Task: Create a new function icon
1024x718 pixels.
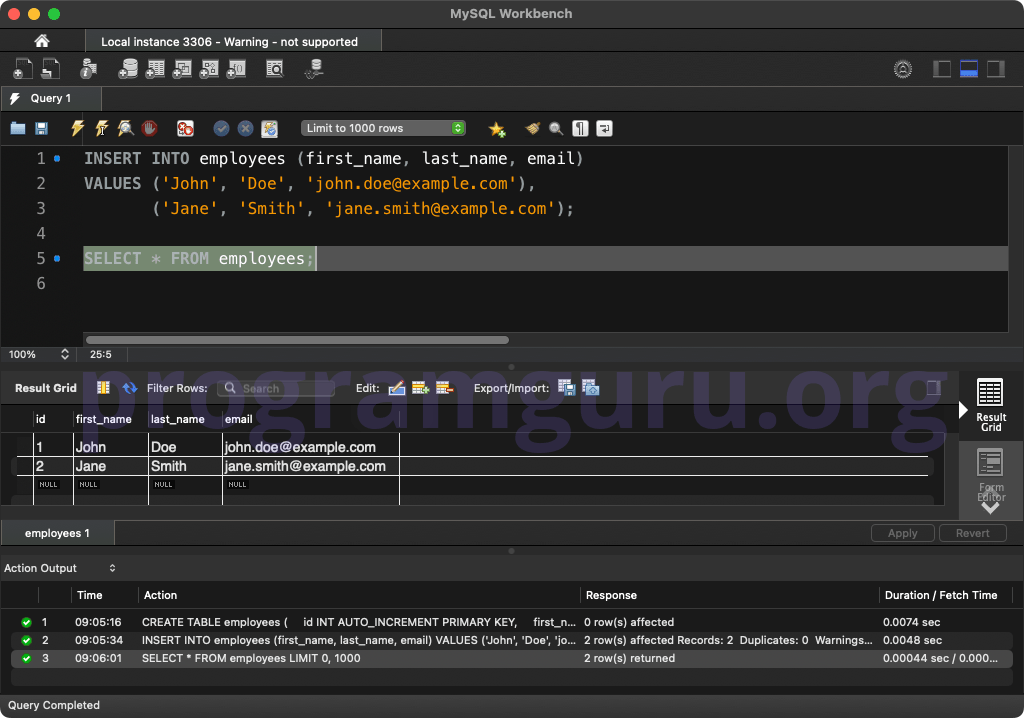Action: [x=236, y=69]
